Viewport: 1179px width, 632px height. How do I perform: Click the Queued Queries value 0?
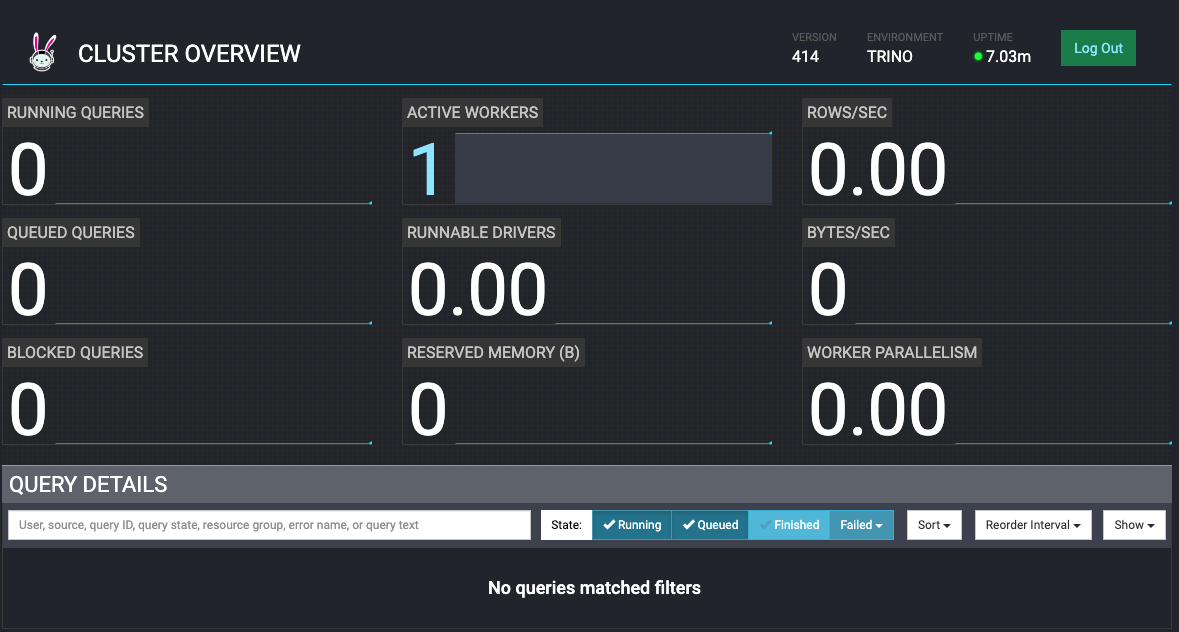[x=28, y=290]
